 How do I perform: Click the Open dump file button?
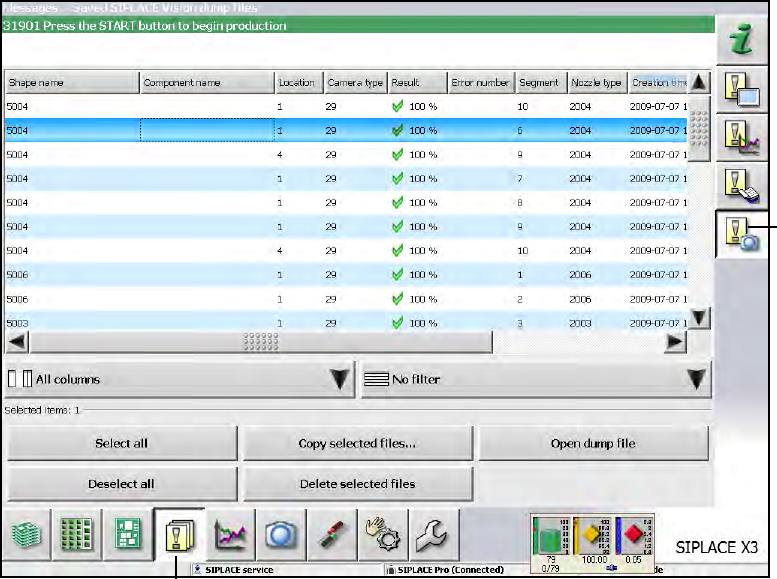click(x=593, y=443)
